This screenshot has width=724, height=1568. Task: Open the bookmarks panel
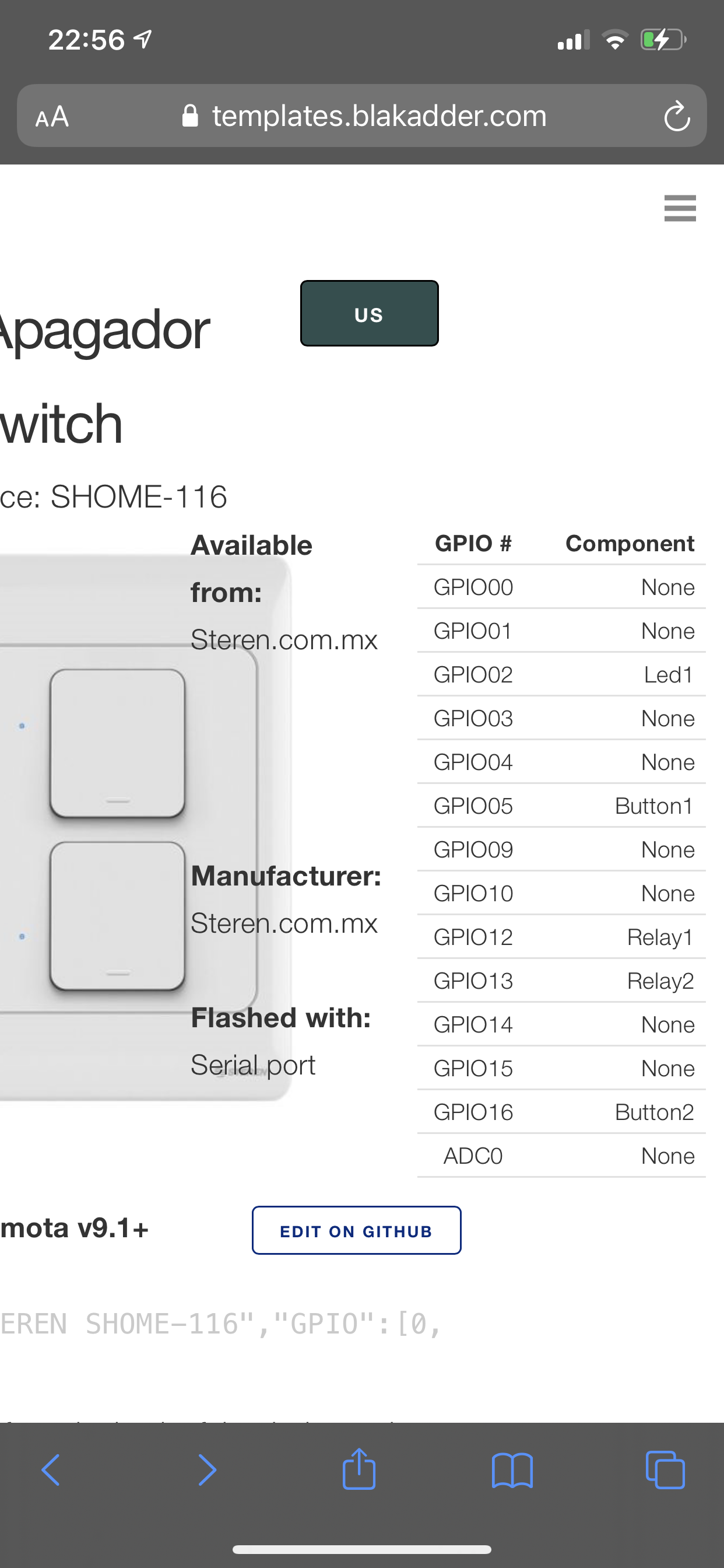click(513, 1470)
